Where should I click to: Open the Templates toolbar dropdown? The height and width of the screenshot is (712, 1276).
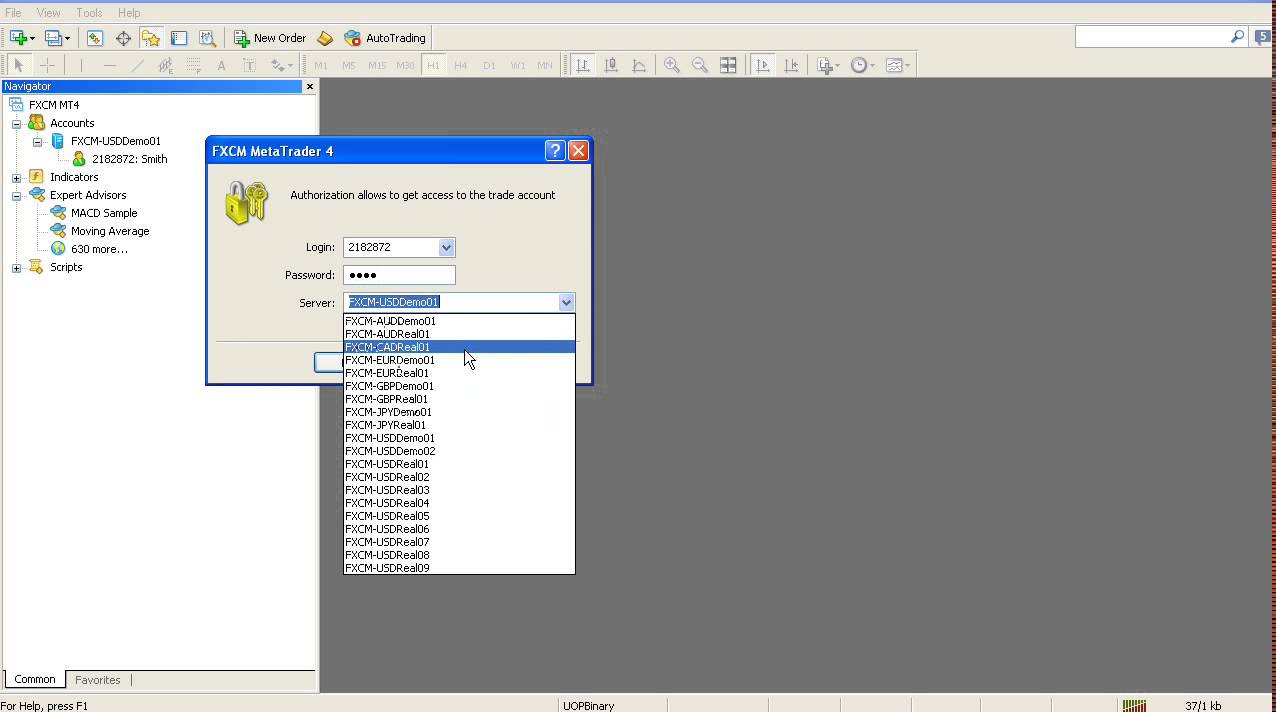coord(897,65)
